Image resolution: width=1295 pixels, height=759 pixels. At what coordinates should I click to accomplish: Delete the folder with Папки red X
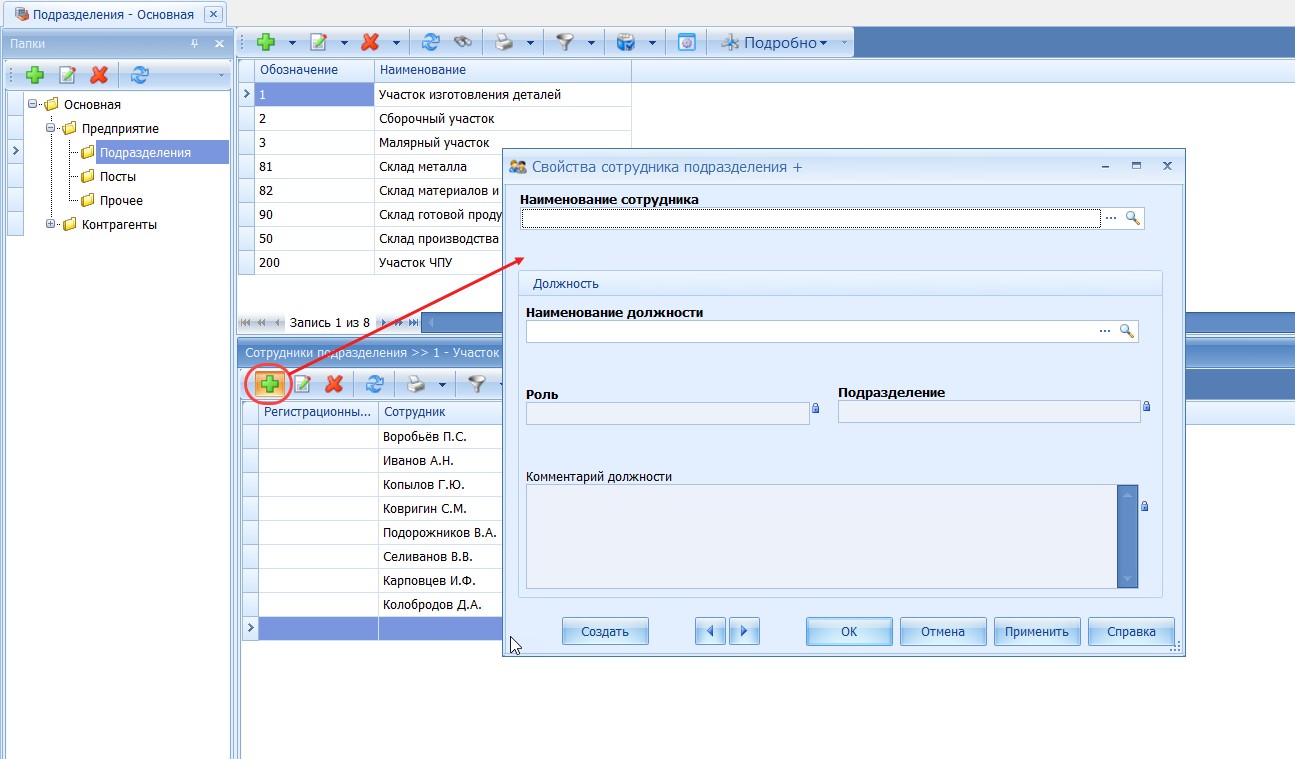point(99,75)
